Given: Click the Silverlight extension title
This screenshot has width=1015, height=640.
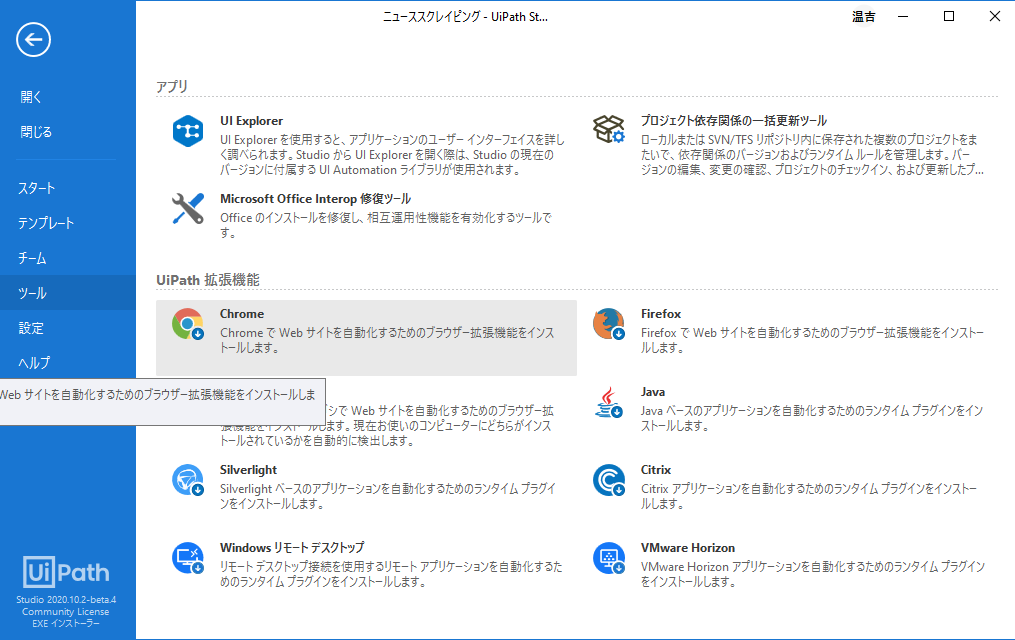Looking at the screenshot, I should [x=248, y=470].
